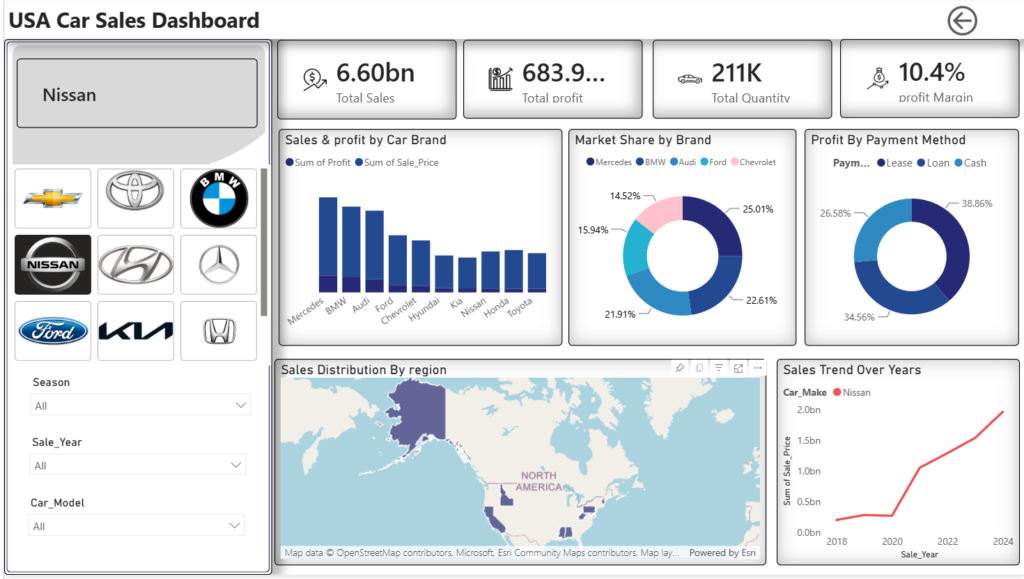This screenshot has width=1024, height=579.
Task: Click Alaska region on the map
Action: pyautogui.click(x=419, y=409)
